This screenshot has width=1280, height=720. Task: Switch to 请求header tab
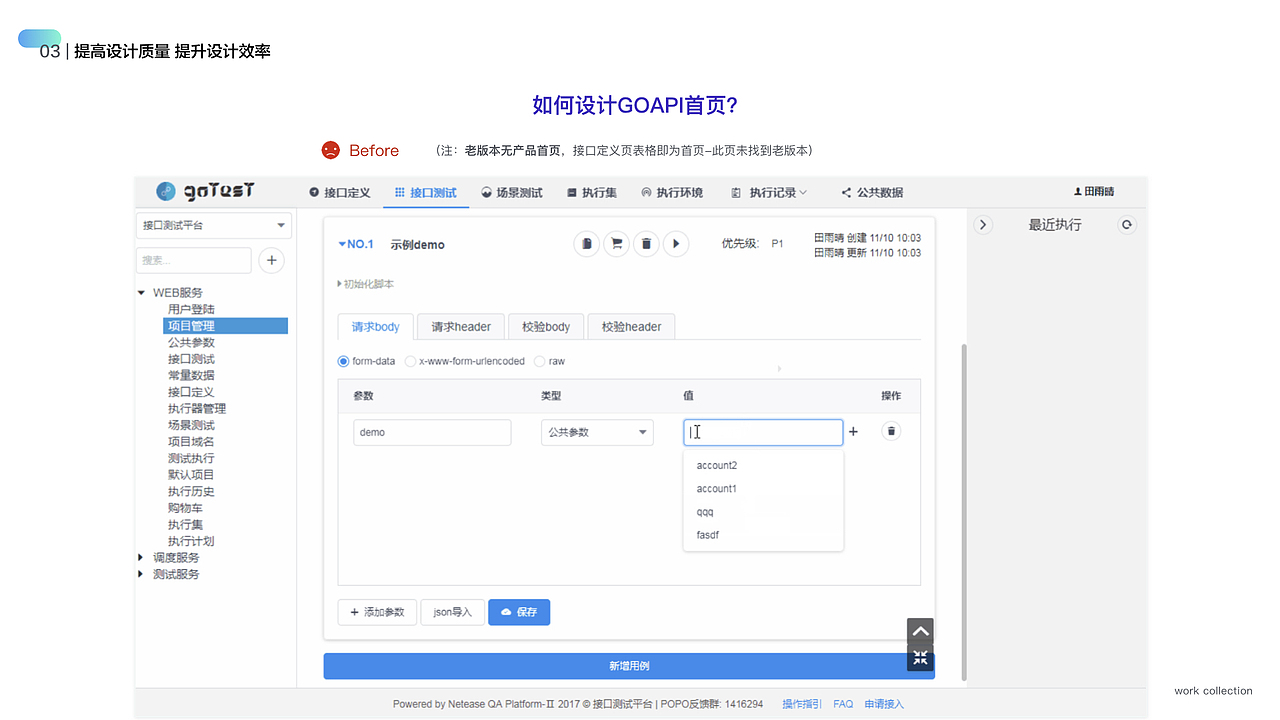click(461, 327)
